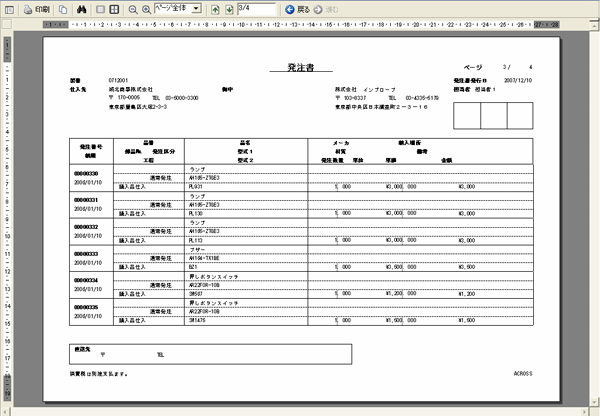Click the 株式会社 インプローブ company name
This screenshot has width=600, height=416.
(x=365, y=89)
